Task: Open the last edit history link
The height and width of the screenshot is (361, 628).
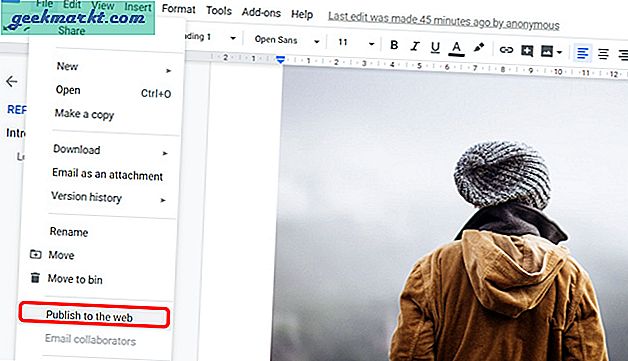Action: tap(443, 21)
